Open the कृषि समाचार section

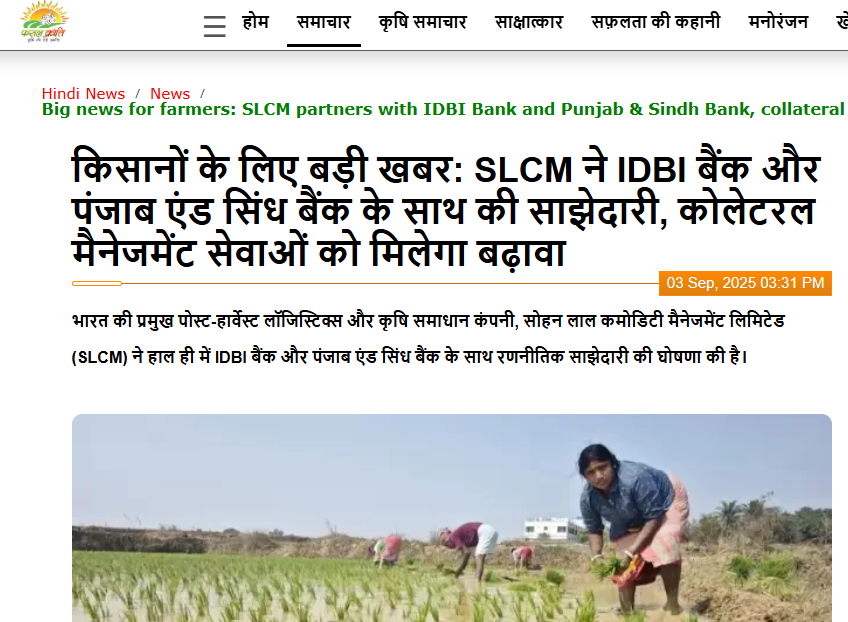tap(422, 22)
